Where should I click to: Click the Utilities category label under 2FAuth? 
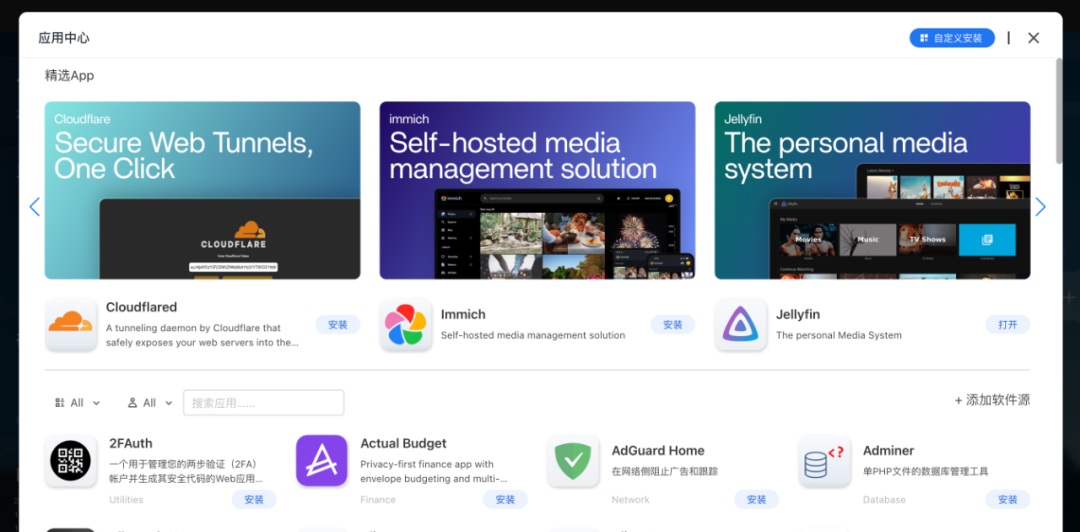[126, 500]
